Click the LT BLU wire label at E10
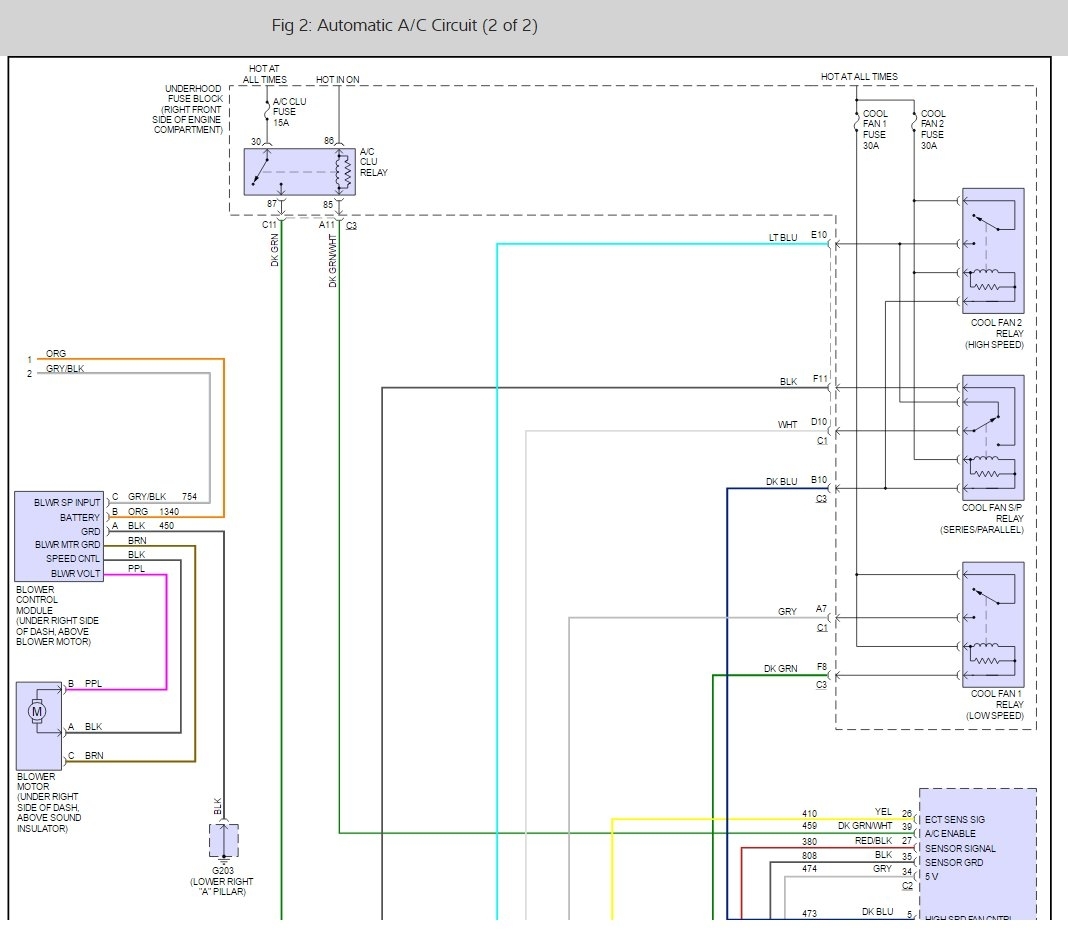This screenshot has width=1068, height=930. pos(782,238)
